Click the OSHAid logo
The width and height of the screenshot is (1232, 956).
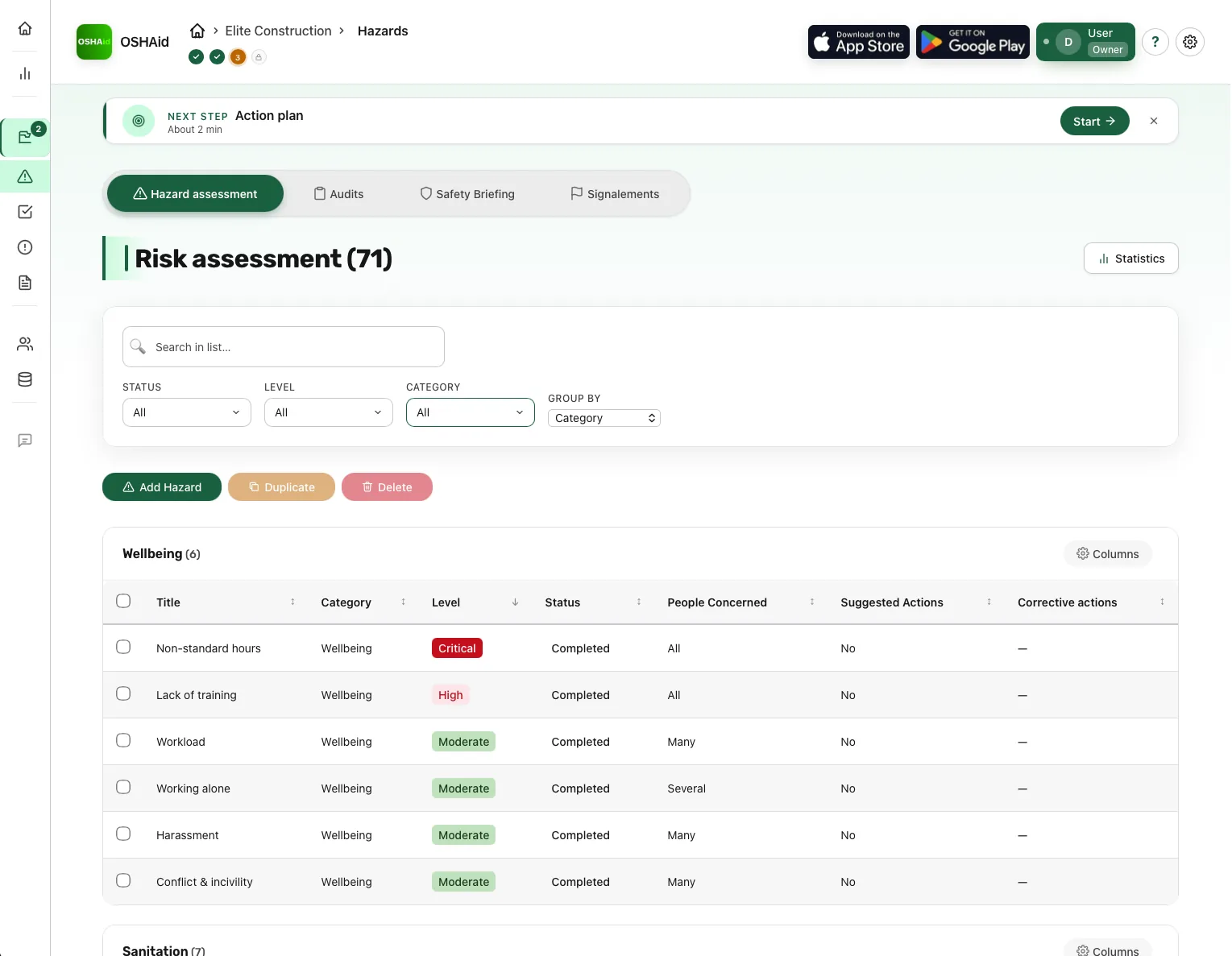pos(94,42)
